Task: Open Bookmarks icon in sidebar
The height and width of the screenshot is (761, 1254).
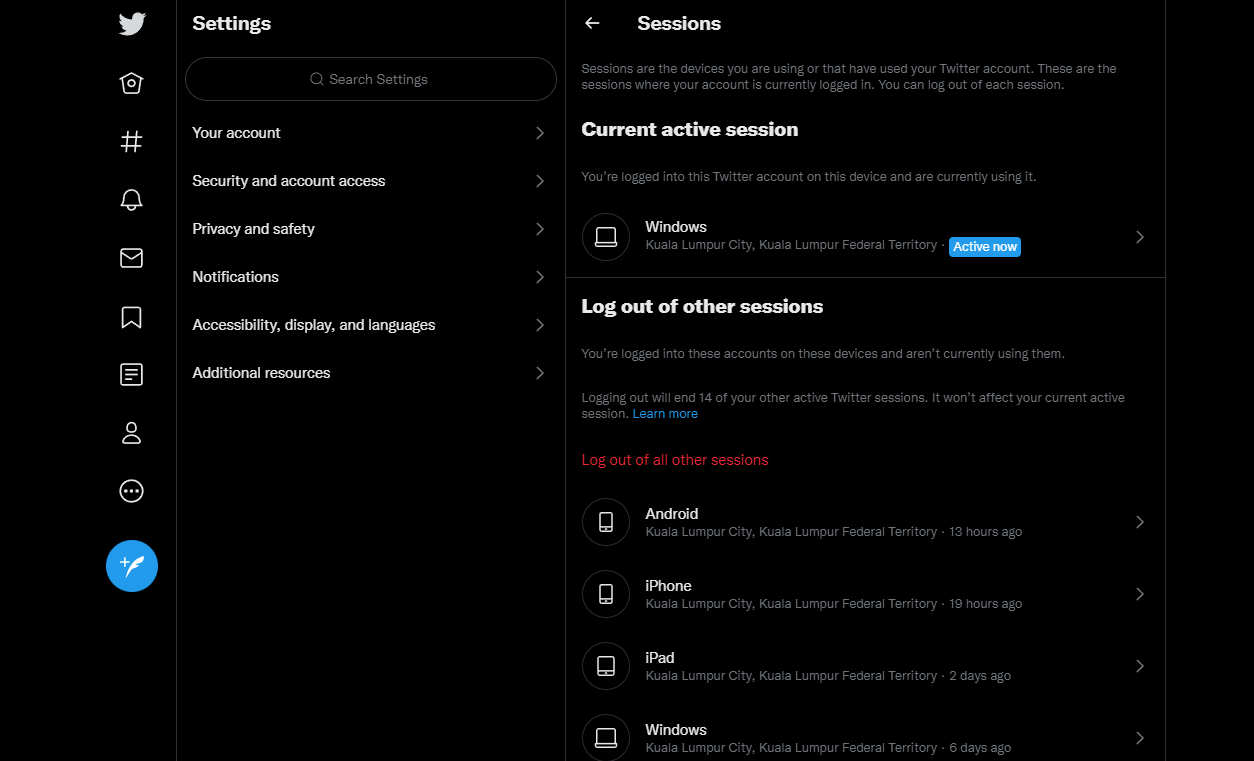Action: [x=131, y=317]
